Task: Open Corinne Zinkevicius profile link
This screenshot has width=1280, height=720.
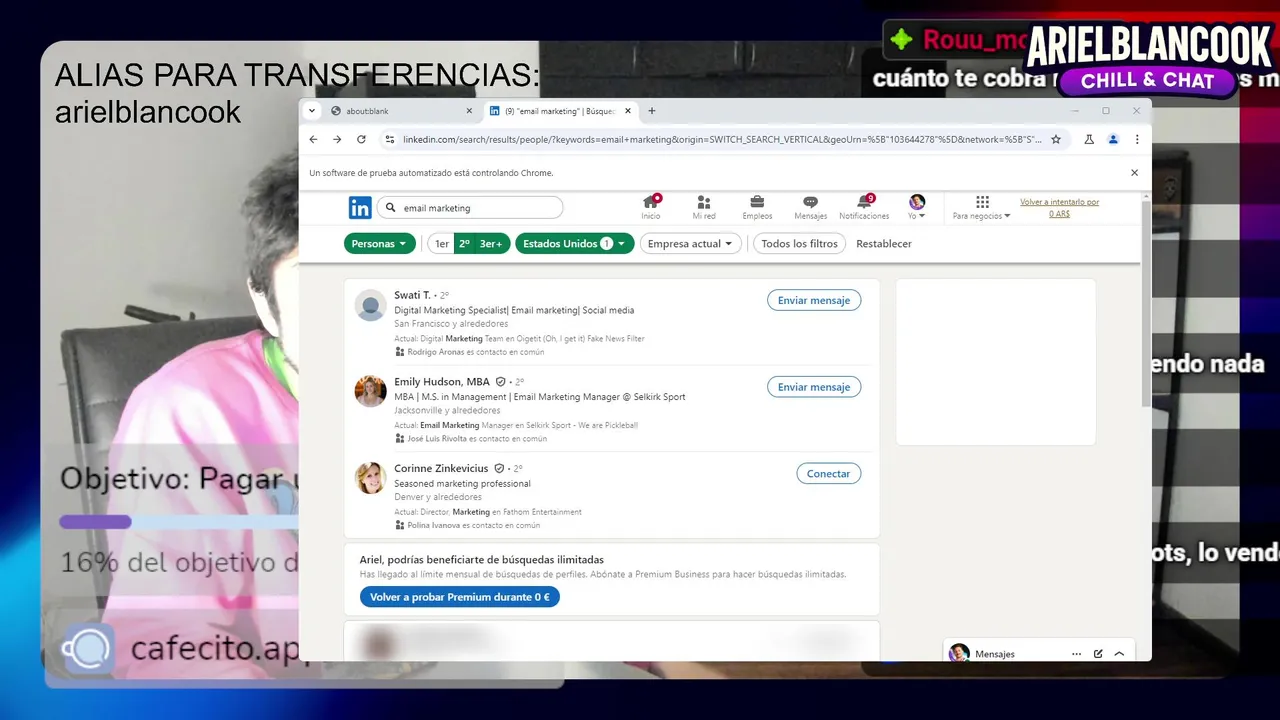Action: click(441, 468)
